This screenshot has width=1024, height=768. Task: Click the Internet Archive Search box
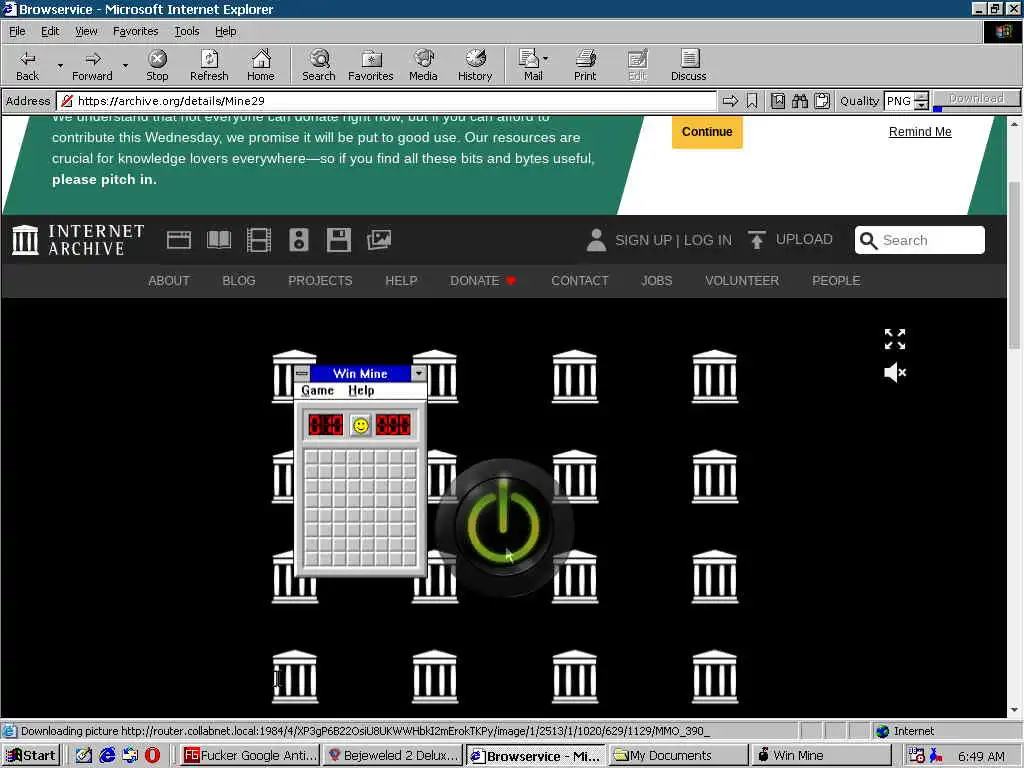pos(920,240)
